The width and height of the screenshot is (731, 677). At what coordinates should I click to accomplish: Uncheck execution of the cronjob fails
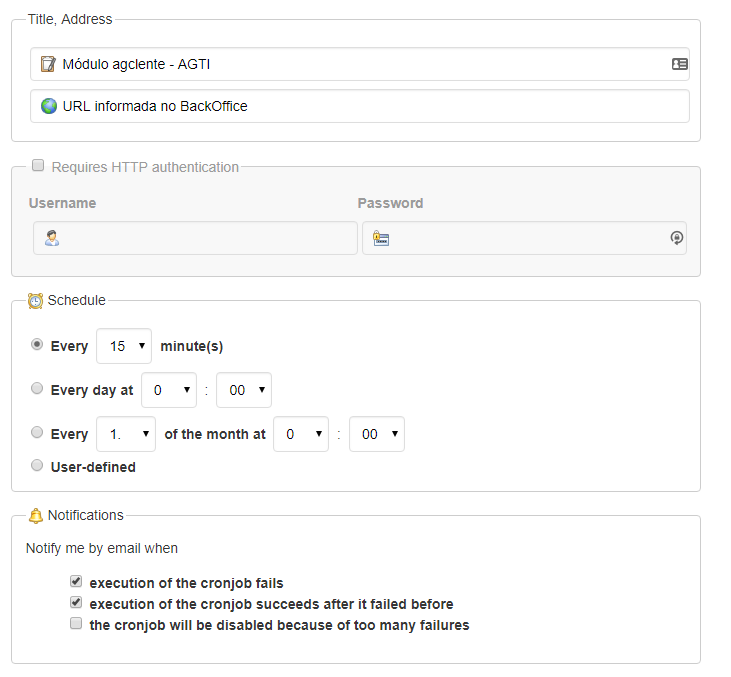point(76,581)
